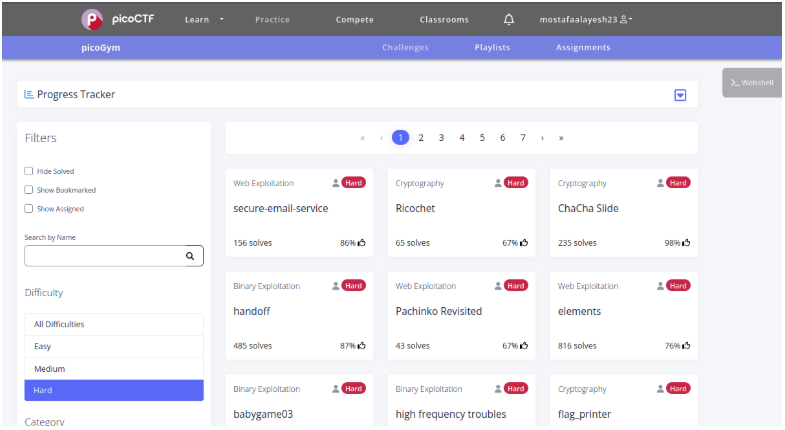Enable the Hide Solved checkbox

coord(29,171)
